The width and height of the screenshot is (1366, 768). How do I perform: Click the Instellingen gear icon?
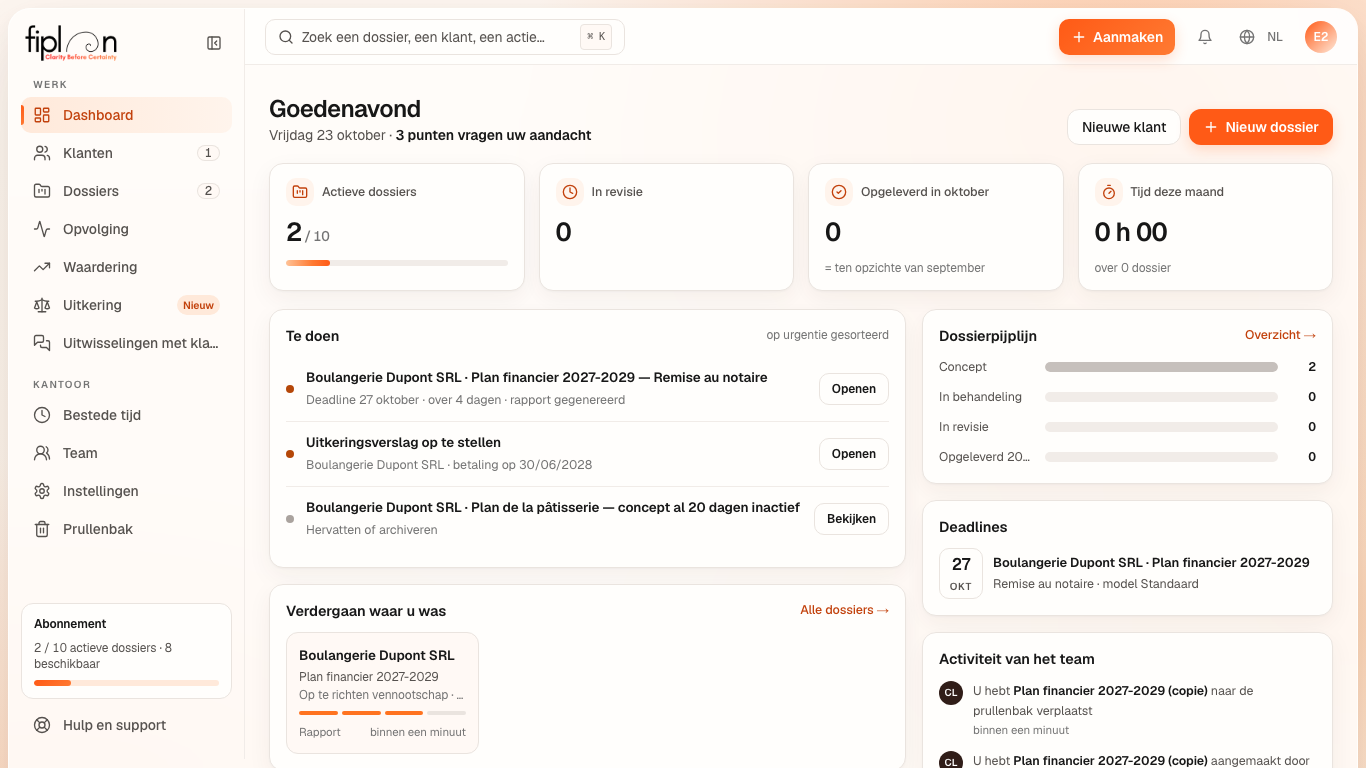click(42, 491)
